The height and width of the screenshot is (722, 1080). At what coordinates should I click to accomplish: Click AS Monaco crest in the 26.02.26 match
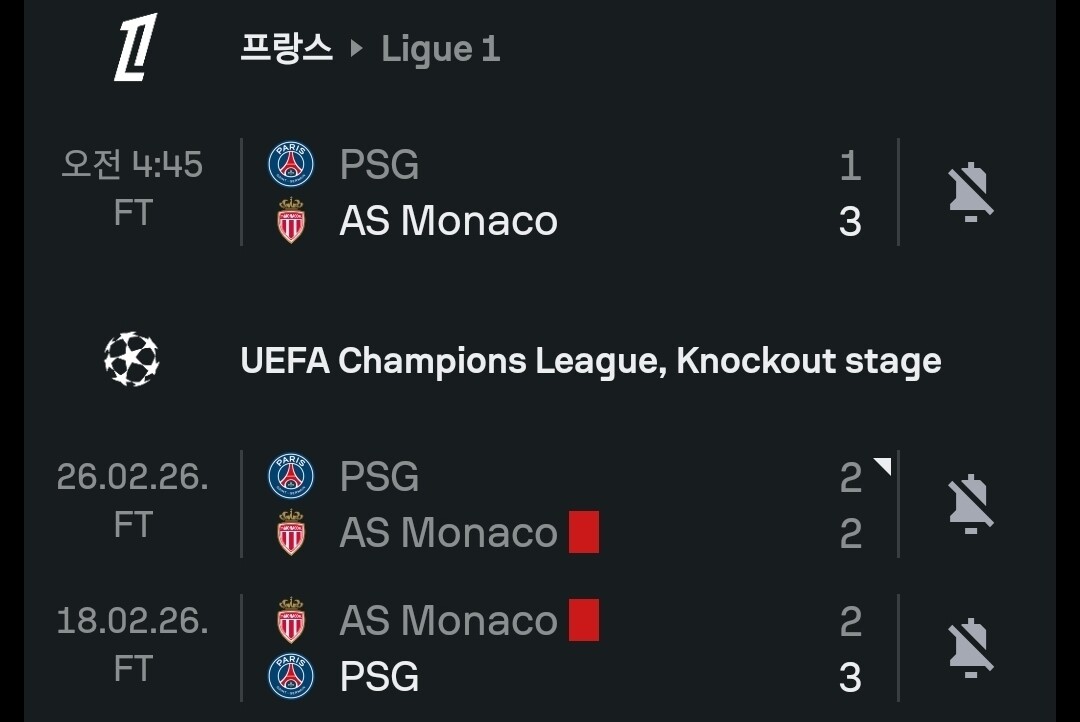pyautogui.click(x=291, y=533)
